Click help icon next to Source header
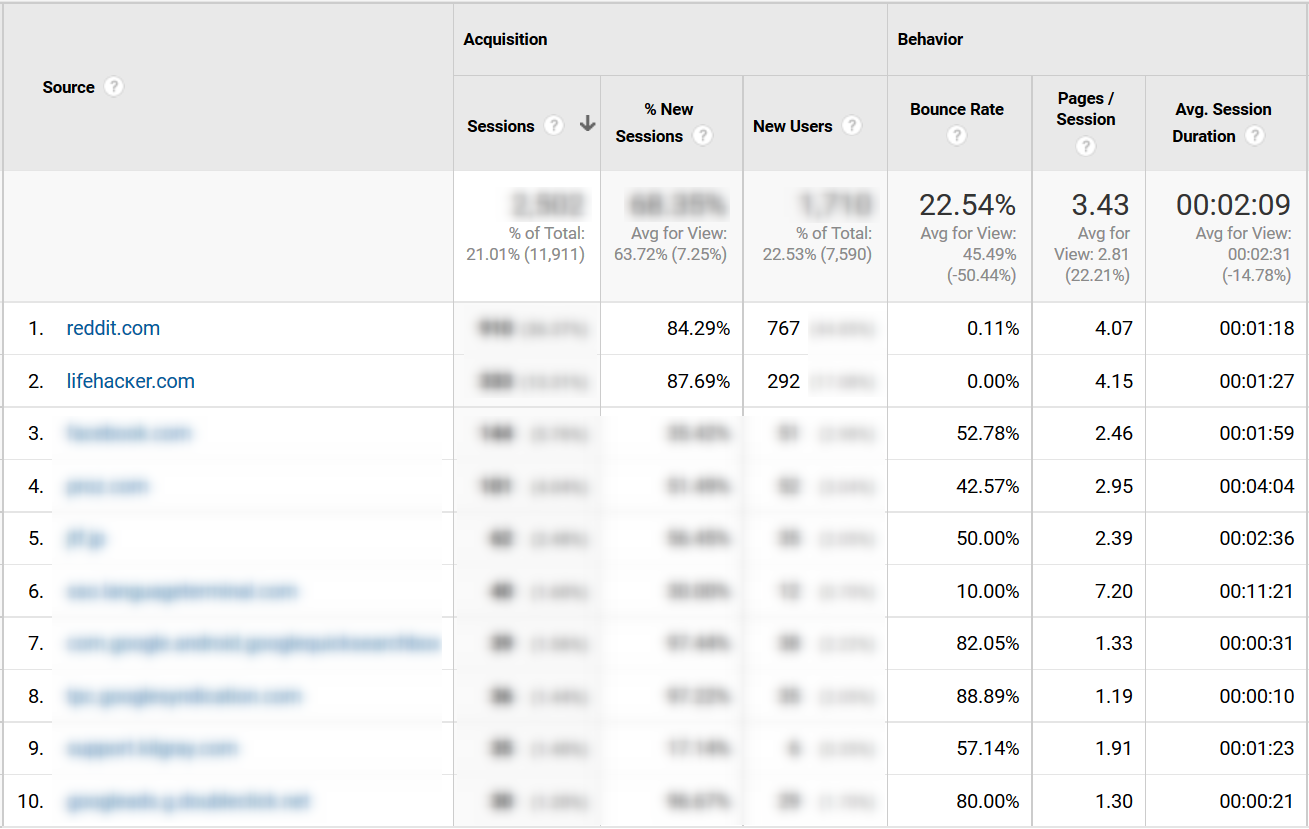The width and height of the screenshot is (1309, 829). (x=114, y=87)
